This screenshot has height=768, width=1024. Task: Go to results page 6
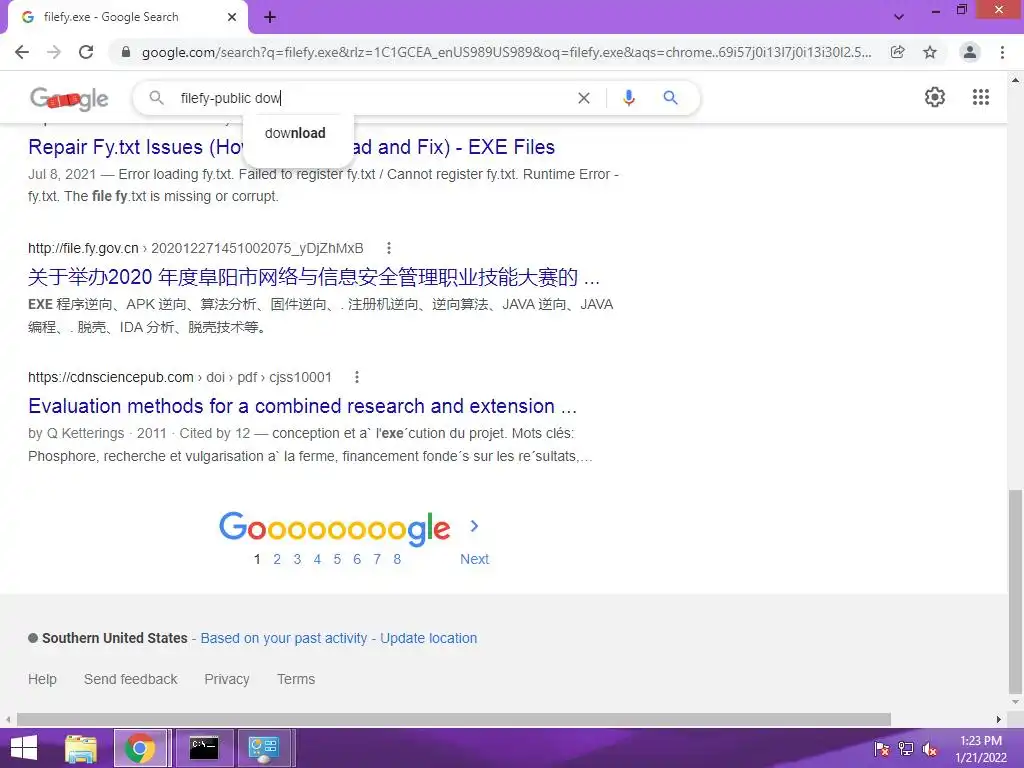(357, 559)
